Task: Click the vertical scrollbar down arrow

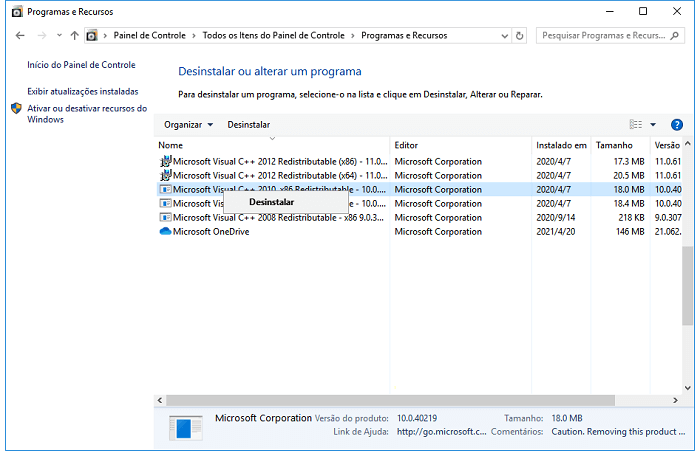Action: 688,388
